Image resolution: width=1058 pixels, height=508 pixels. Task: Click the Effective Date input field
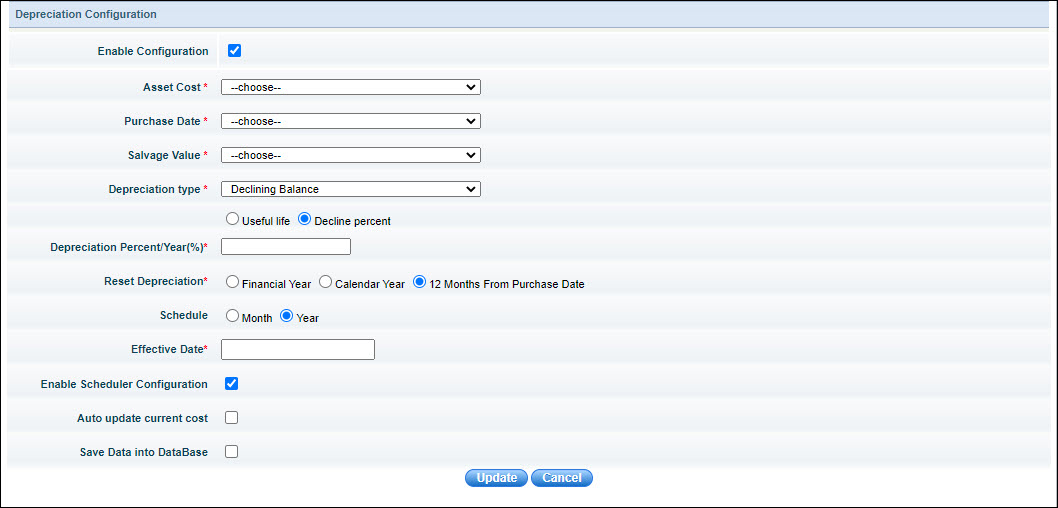coord(297,349)
